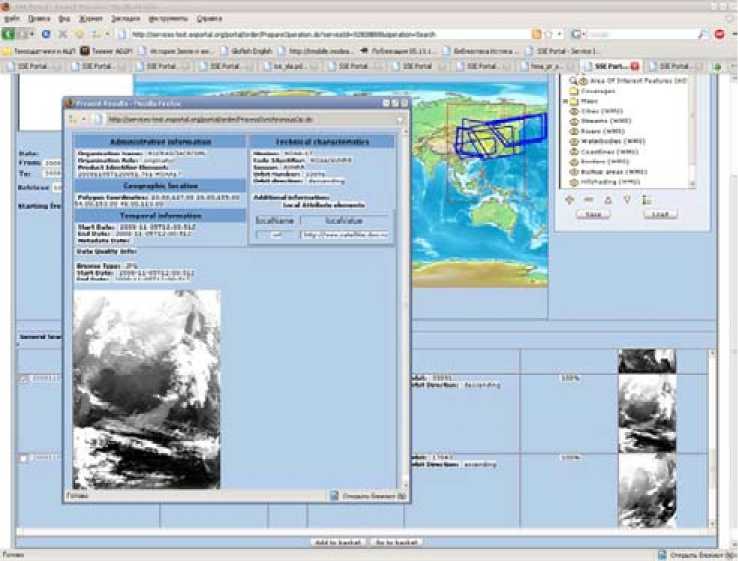
Task: Click the magnifier icon beside Area Of Interest Features
Action: (573, 81)
